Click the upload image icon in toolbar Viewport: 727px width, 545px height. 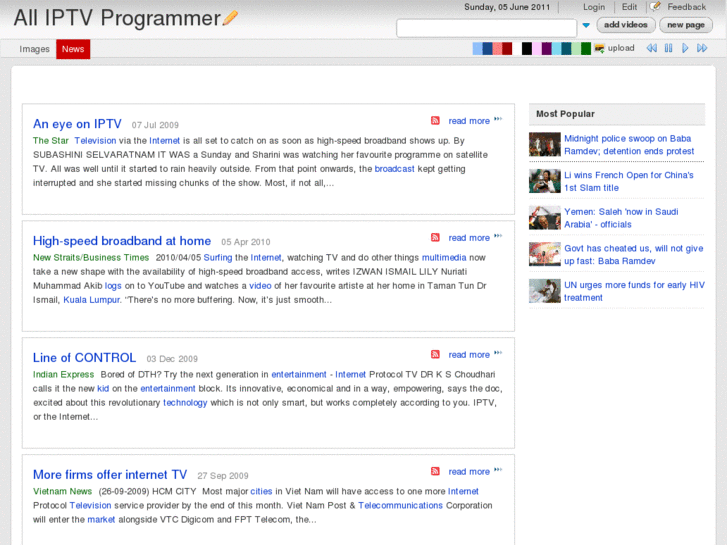point(599,48)
